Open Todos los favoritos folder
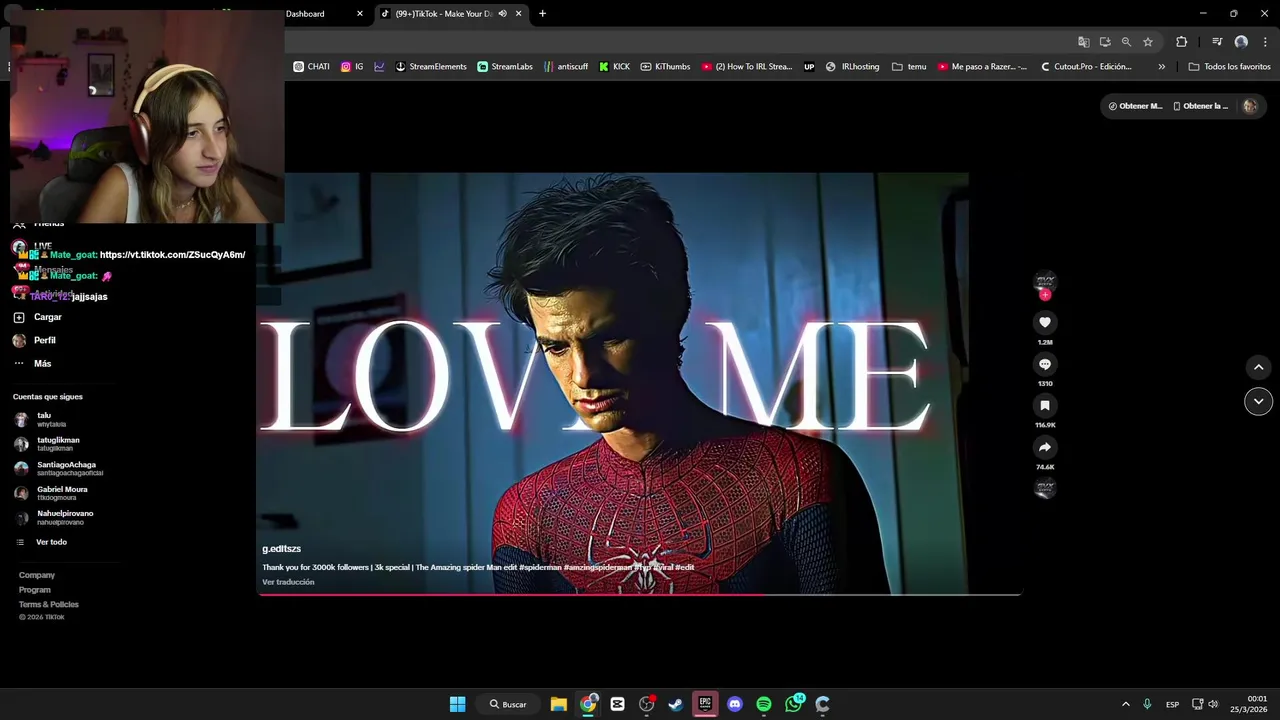 coord(1229,67)
